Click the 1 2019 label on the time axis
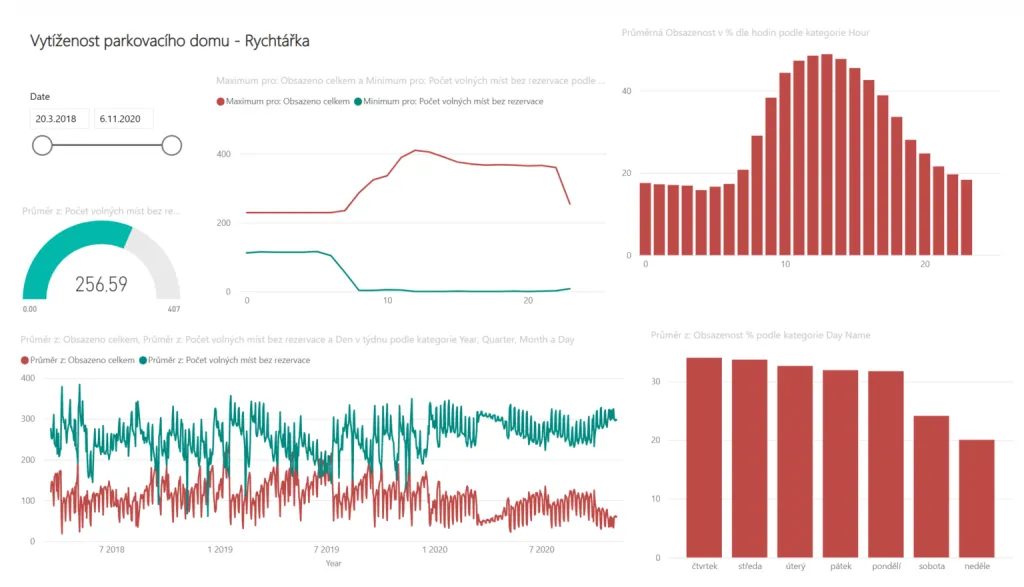The image size is (1024, 587). tap(220, 550)
